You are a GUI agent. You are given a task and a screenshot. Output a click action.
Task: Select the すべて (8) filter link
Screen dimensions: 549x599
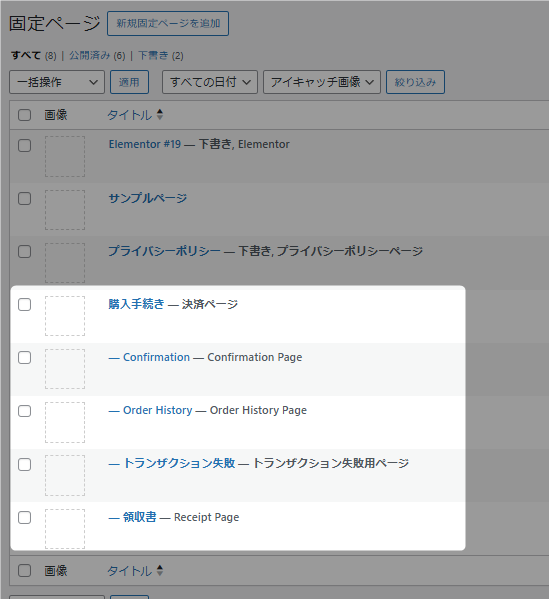pos(34,56)
